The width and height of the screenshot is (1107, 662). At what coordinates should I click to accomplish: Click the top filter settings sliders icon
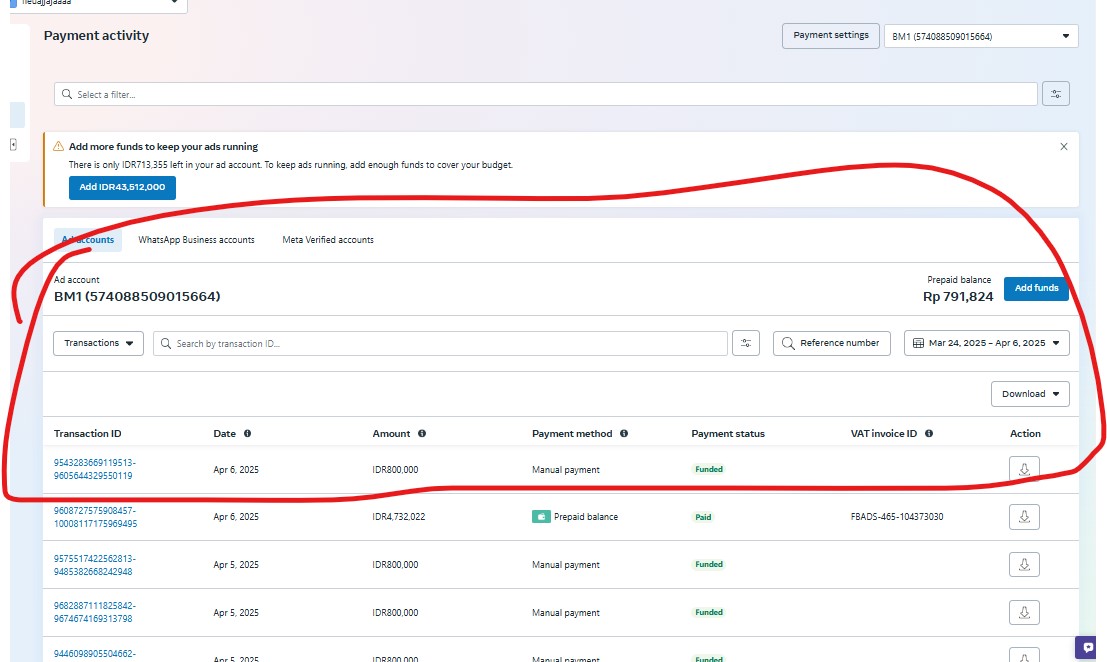pos(1055,94)
